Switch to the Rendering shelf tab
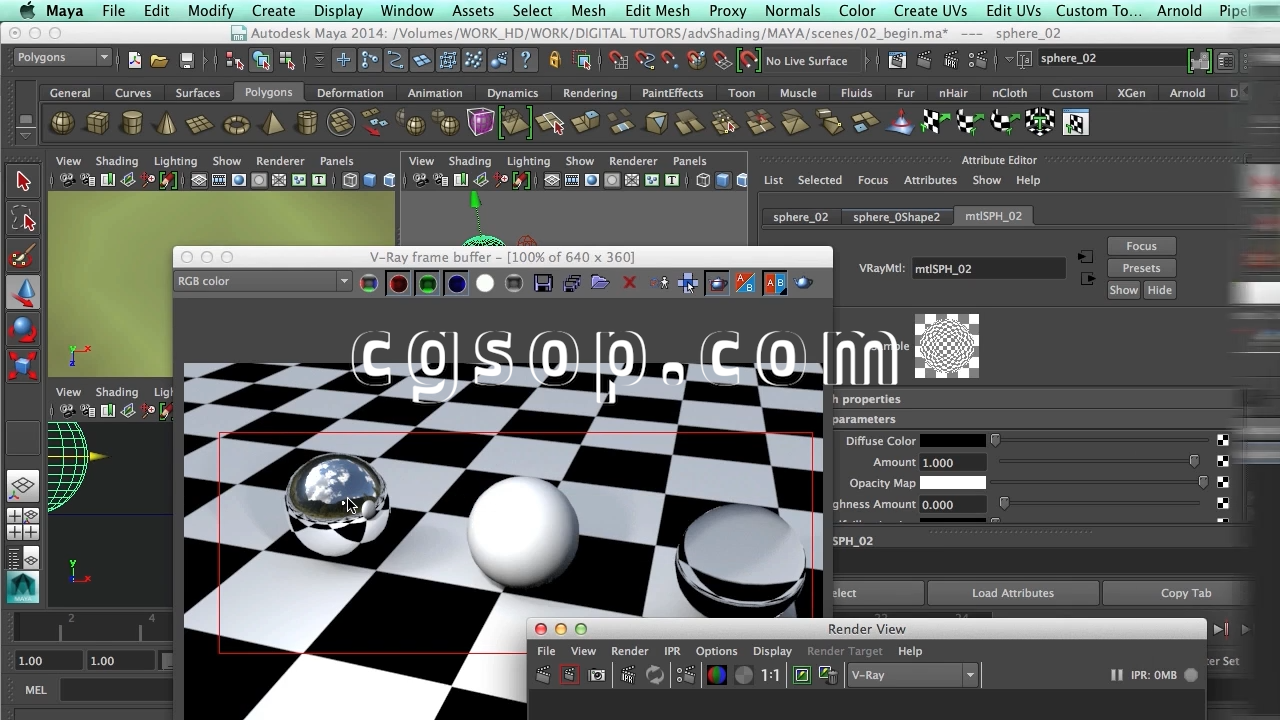This screenshot has height=720, width=1280. tap(589, 93)
